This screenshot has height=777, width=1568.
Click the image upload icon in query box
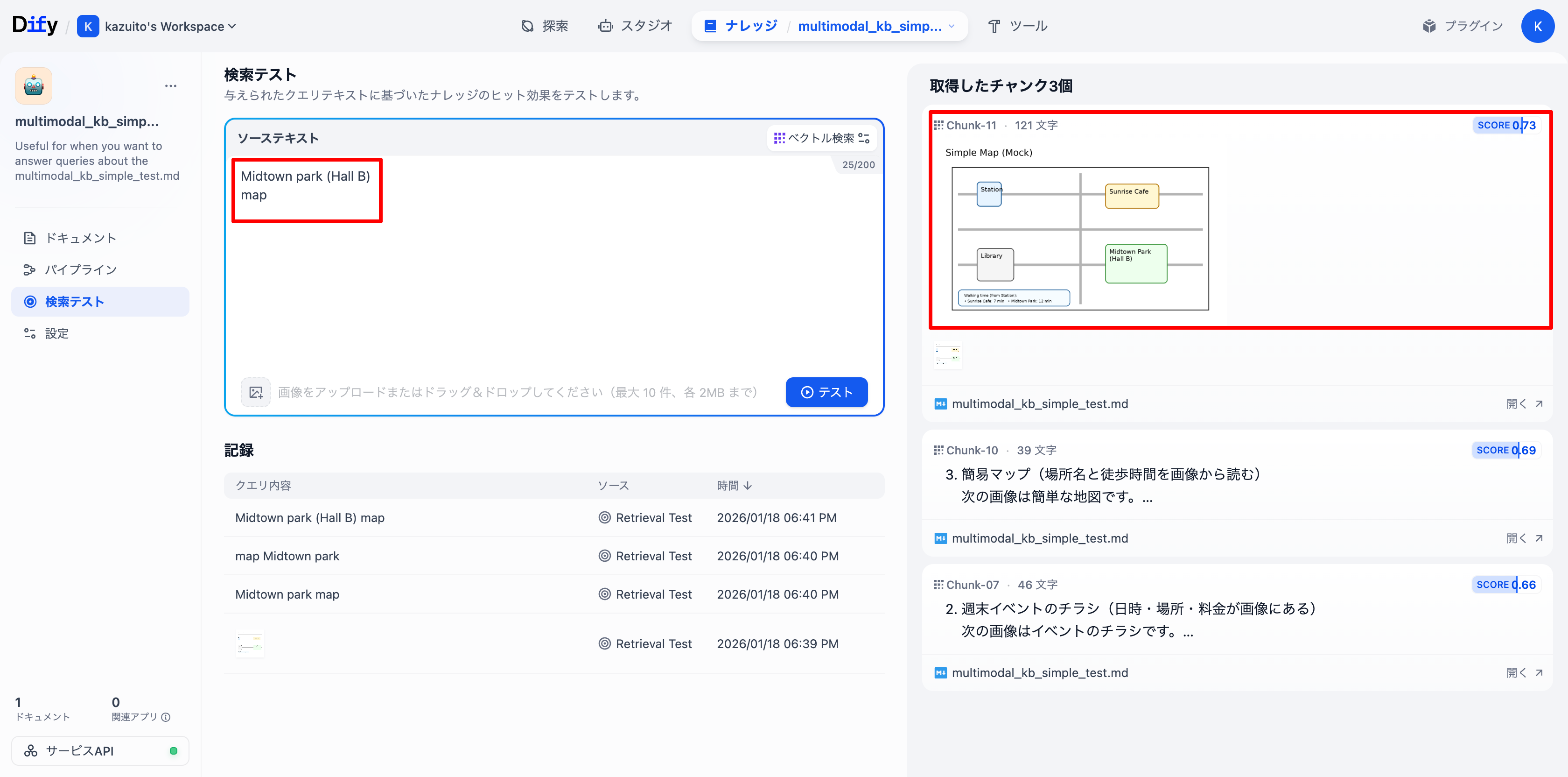pyautogui.click(x=256, y=392)
